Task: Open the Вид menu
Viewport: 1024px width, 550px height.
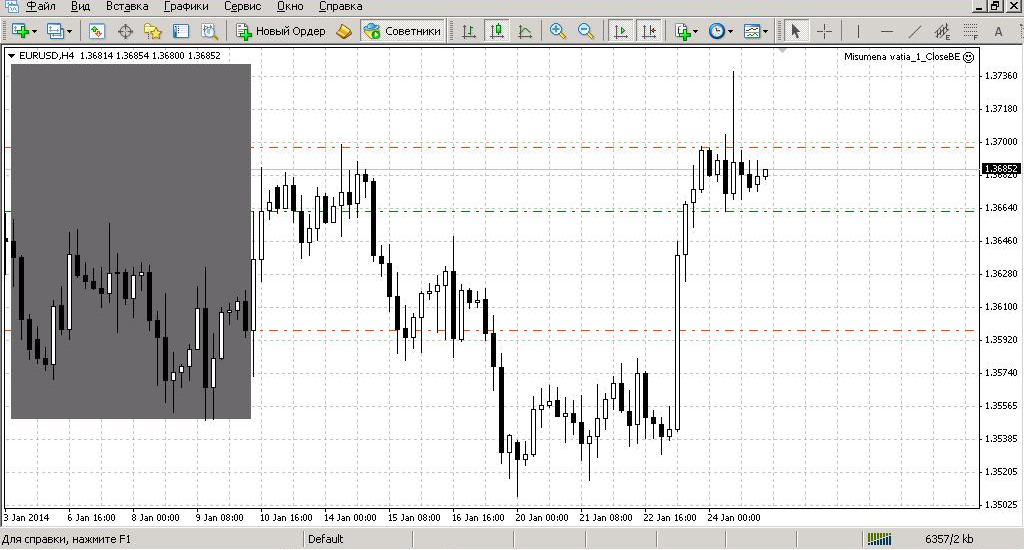Action: click(80, 7)
